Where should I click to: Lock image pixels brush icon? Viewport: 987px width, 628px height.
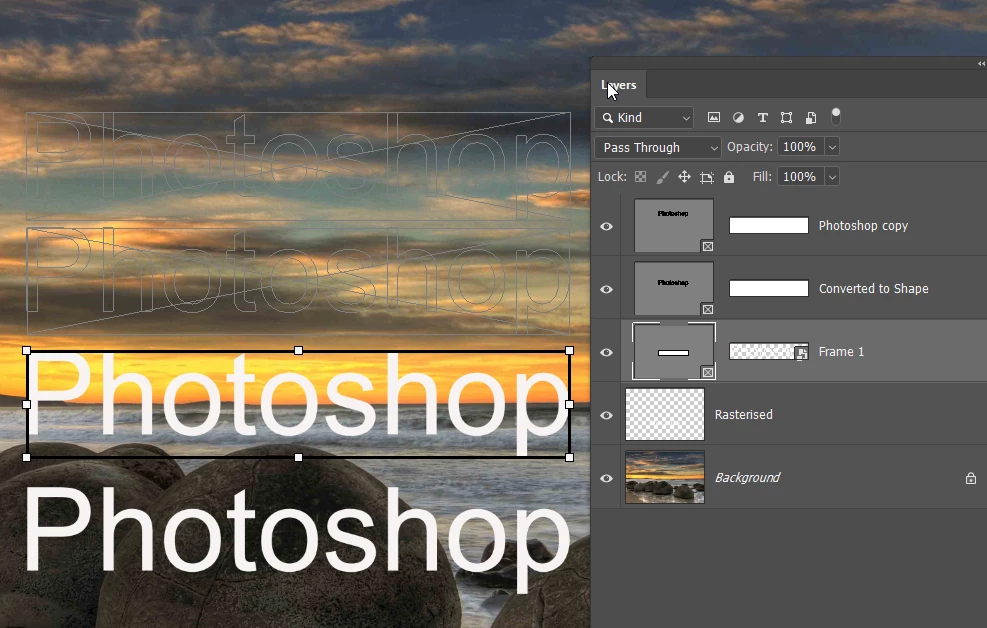[662, 177]
